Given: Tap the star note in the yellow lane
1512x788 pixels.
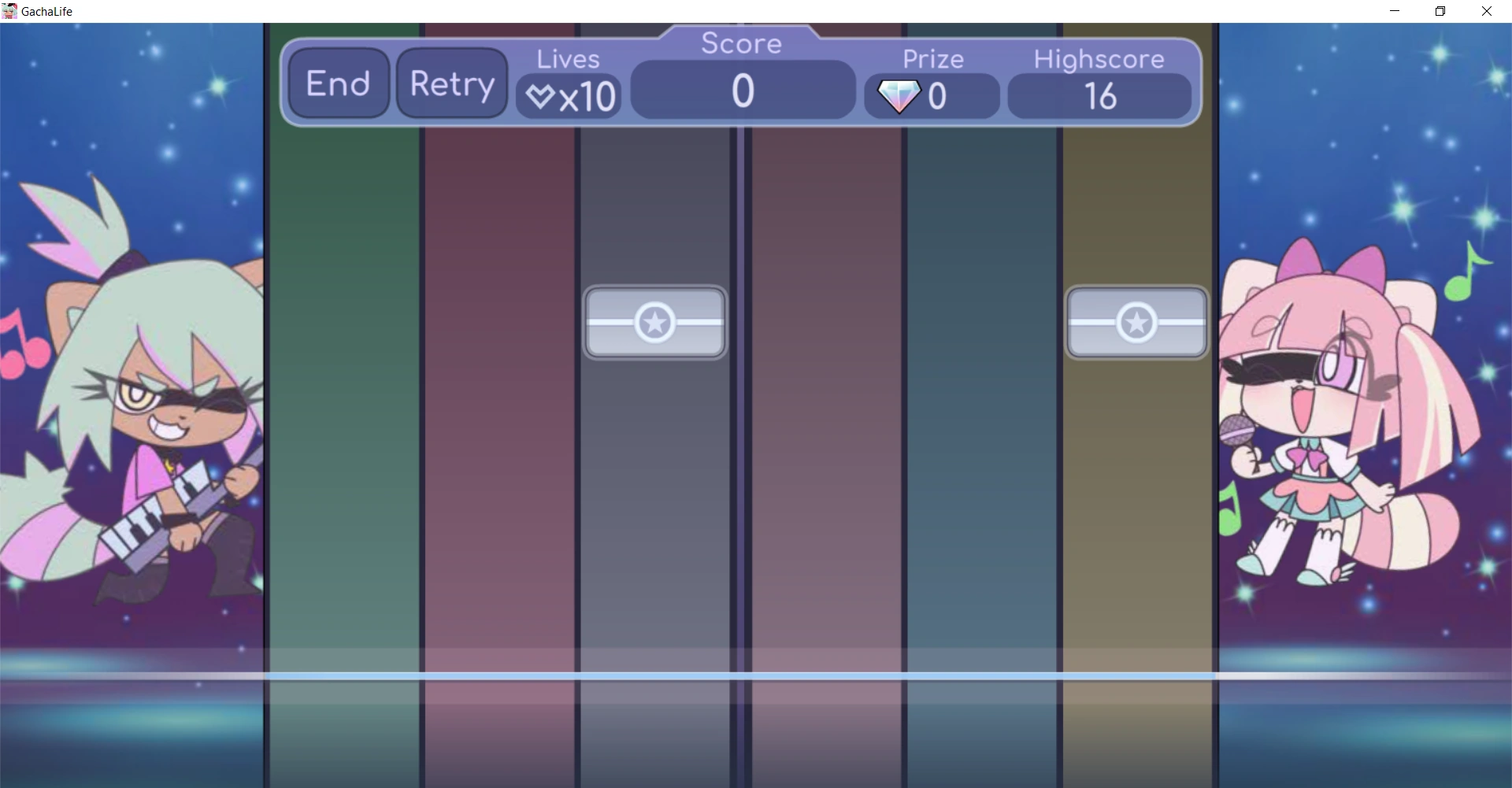Looking at the screenshot, I should point(1137,322).
